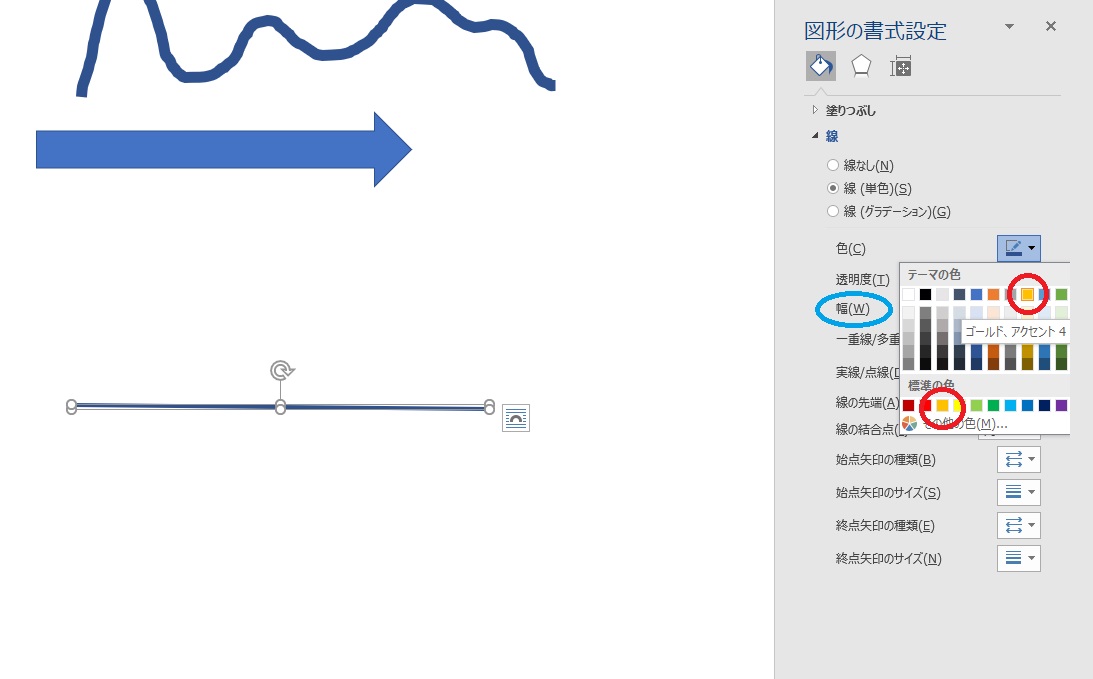This screenshot has width=1093, height=679.
Task: Click the middle handle of the selected line
Action: (280, 407)
